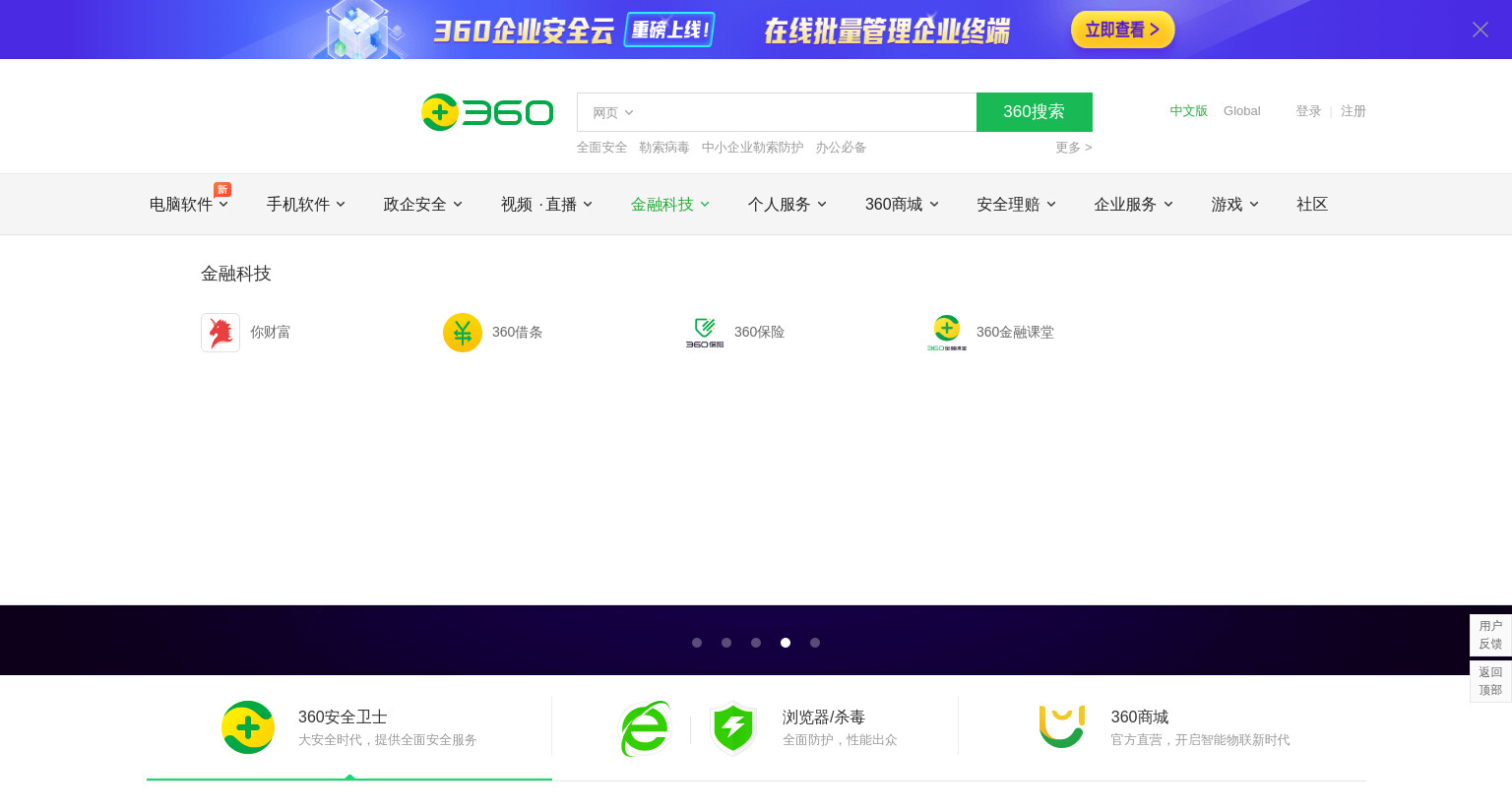Viewport: 1512px width, 811px height.
Task: Expand the 360商城 nav menu
Action: [x=902, y=205]
